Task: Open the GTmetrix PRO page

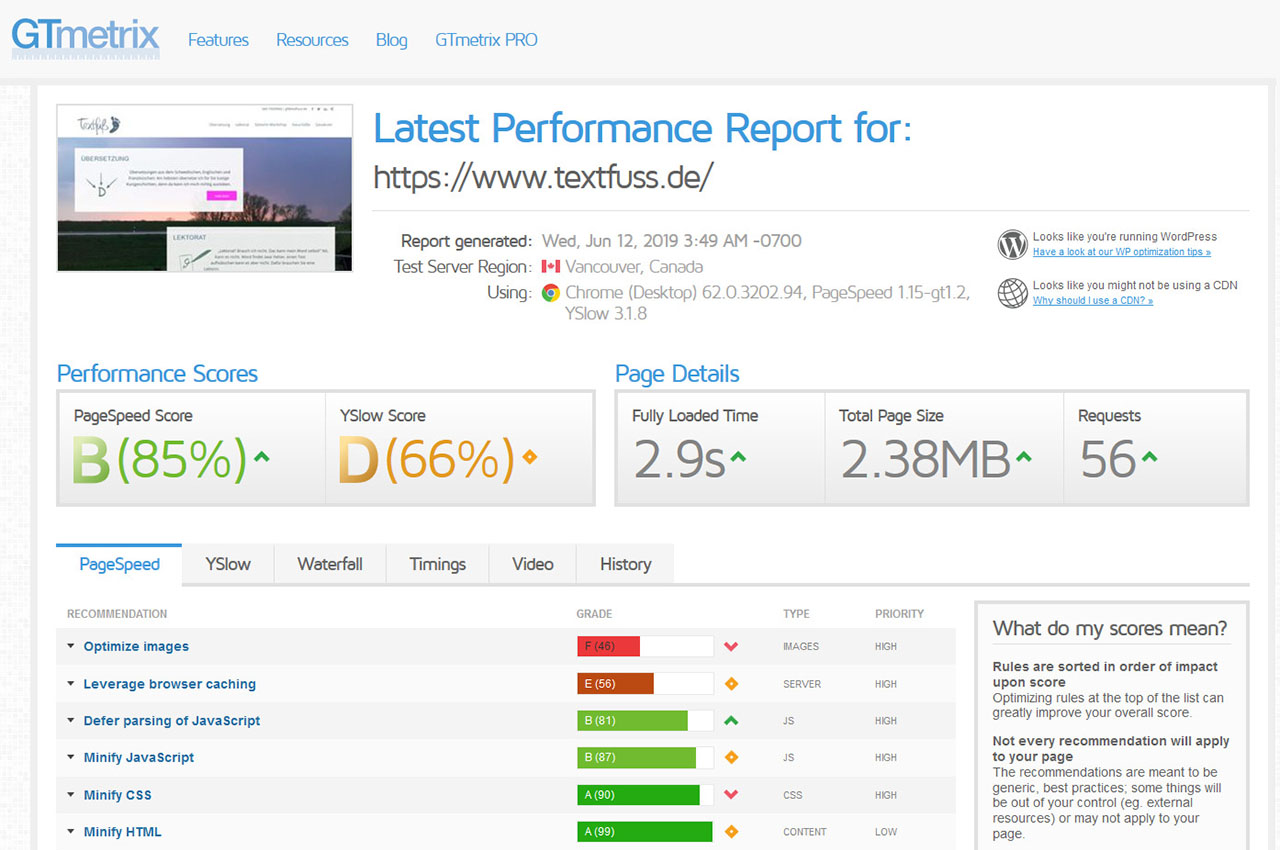Action: click(486, 40)
